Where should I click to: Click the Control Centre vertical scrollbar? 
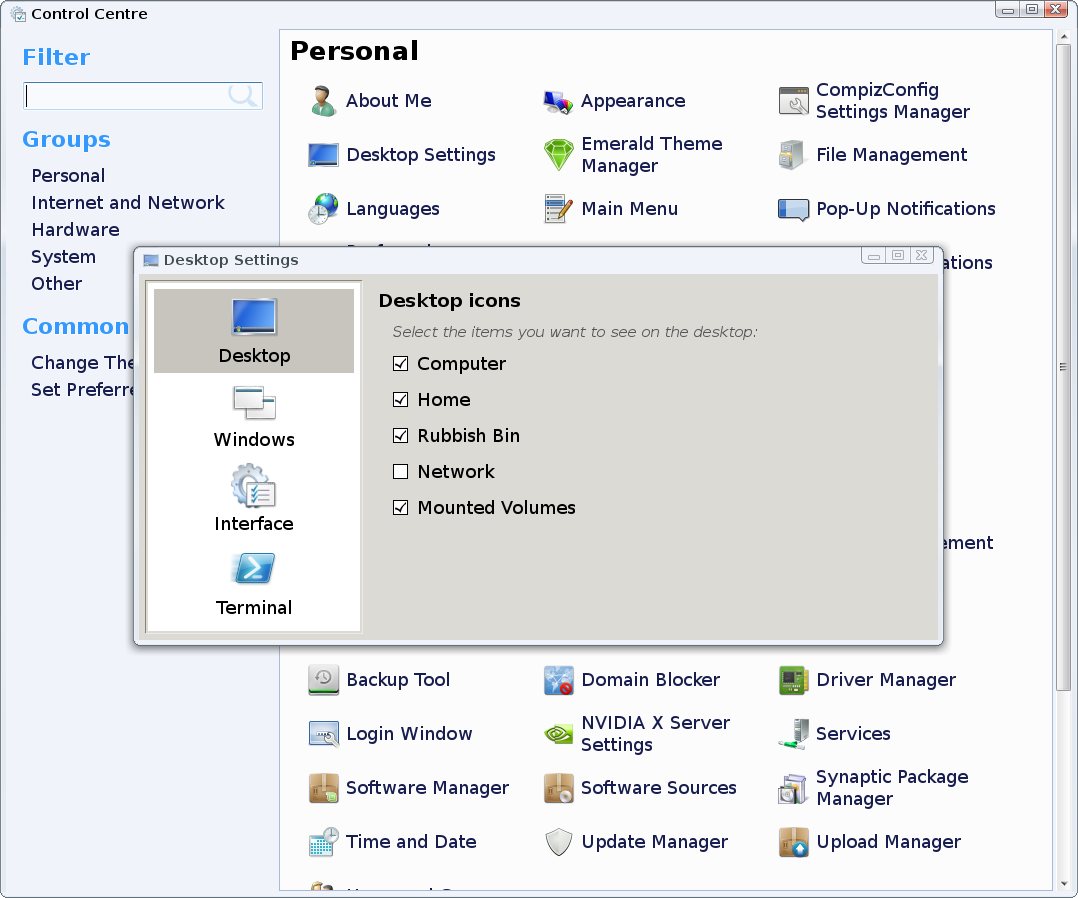click(1063, 368)
